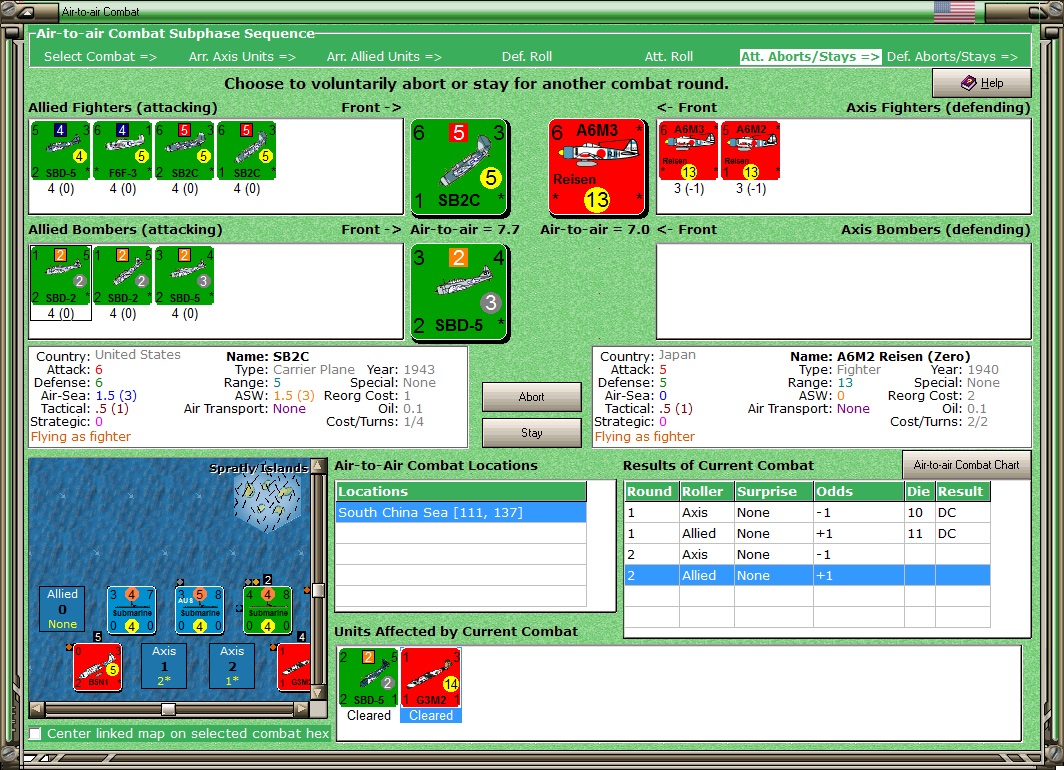Select South China Sea combat location

pyautogui.click(x=461, y=512)
